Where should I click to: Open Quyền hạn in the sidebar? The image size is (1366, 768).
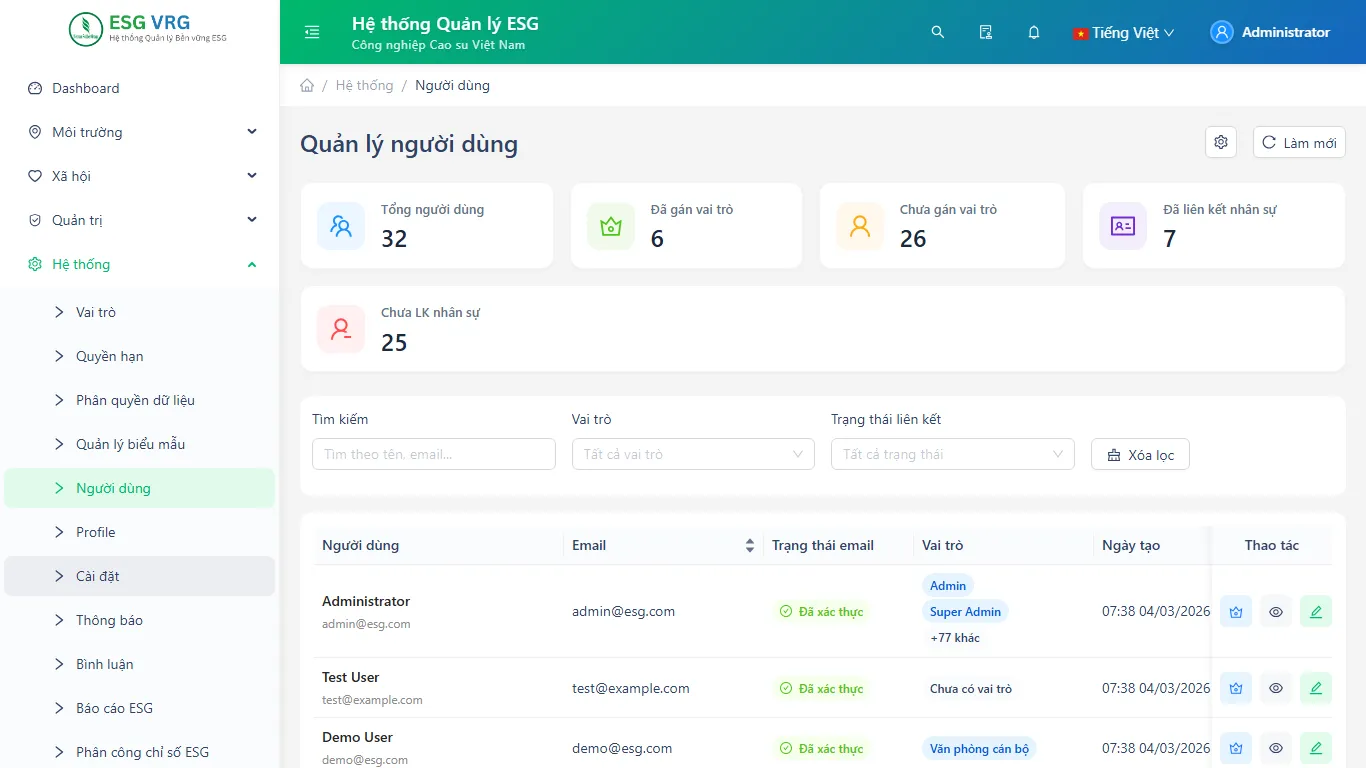[x=140, y=356]
